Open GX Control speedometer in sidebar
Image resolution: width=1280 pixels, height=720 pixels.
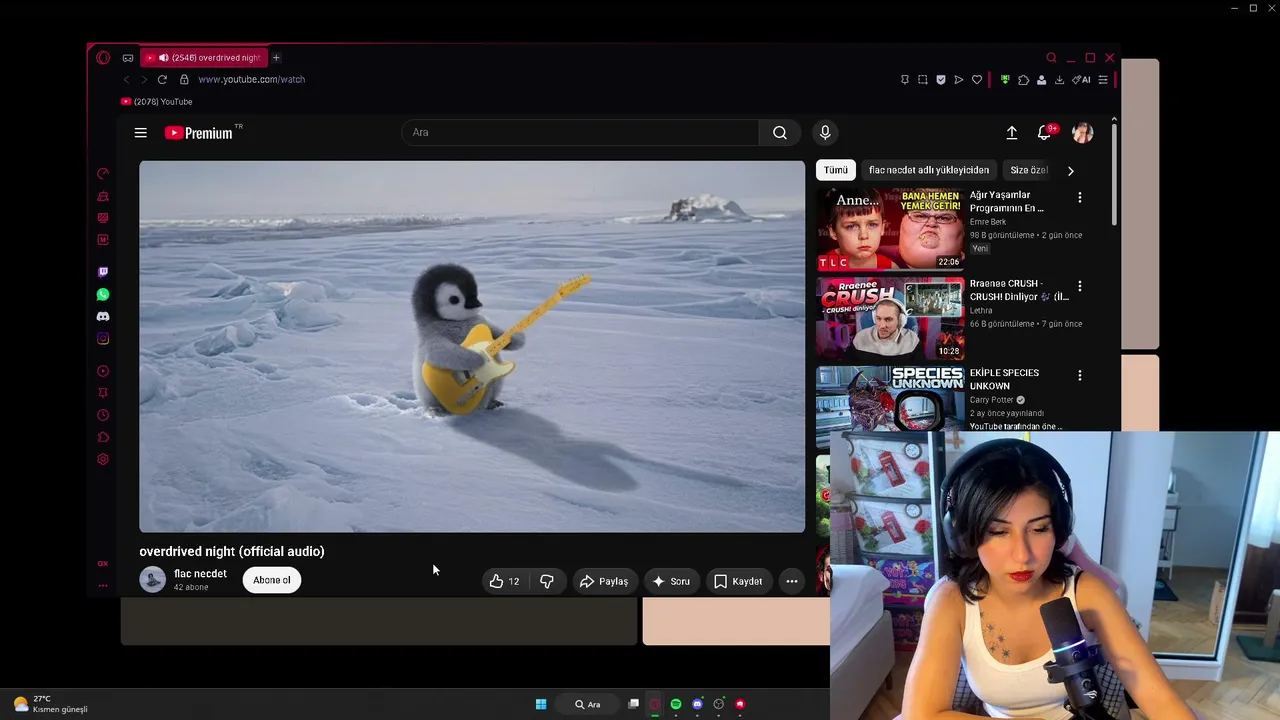pos(103,174)
